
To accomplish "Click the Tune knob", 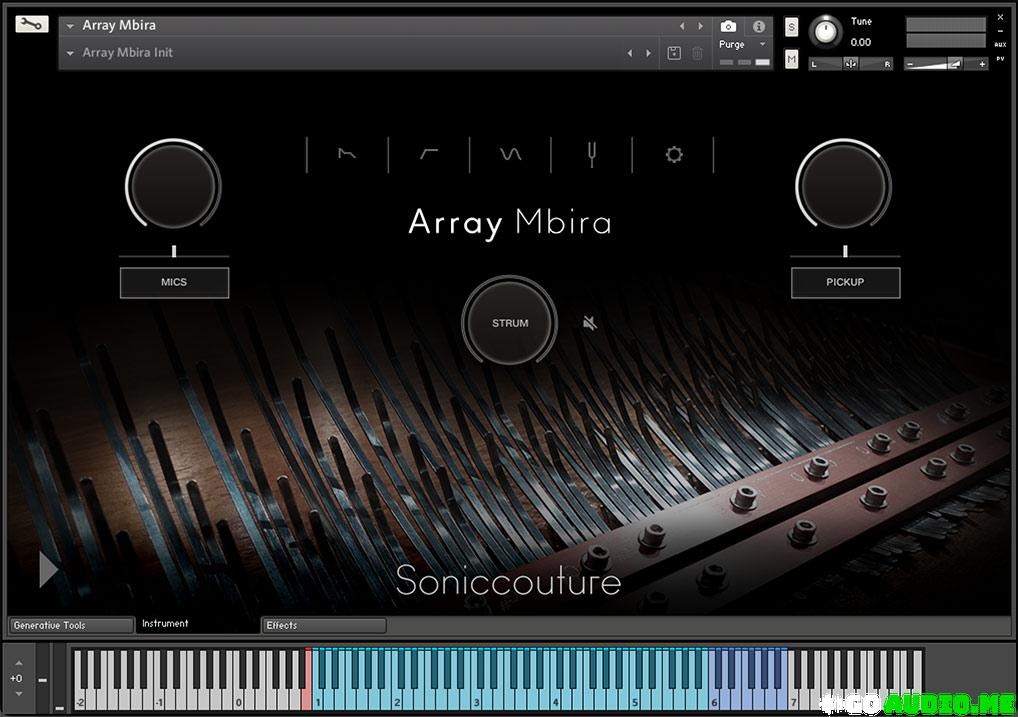I will (x=826, y=32).
